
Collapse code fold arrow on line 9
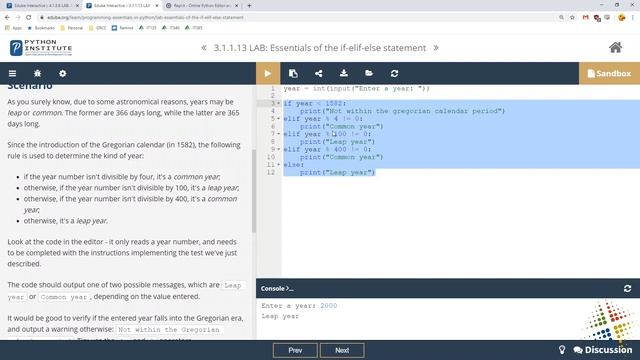coord(279,149)
